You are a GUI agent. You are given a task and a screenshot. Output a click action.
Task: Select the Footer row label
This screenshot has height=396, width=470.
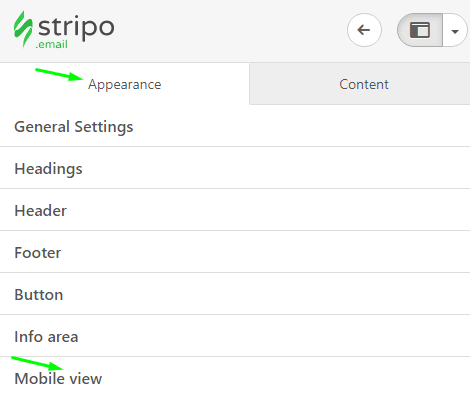(38, 253)
